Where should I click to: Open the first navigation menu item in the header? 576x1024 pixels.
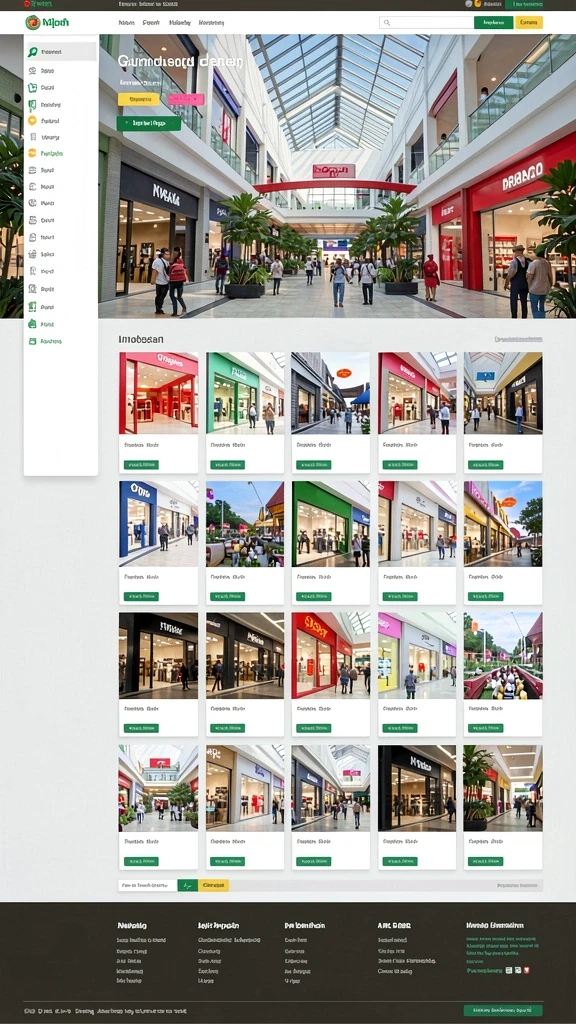click(x=126, y=23)
